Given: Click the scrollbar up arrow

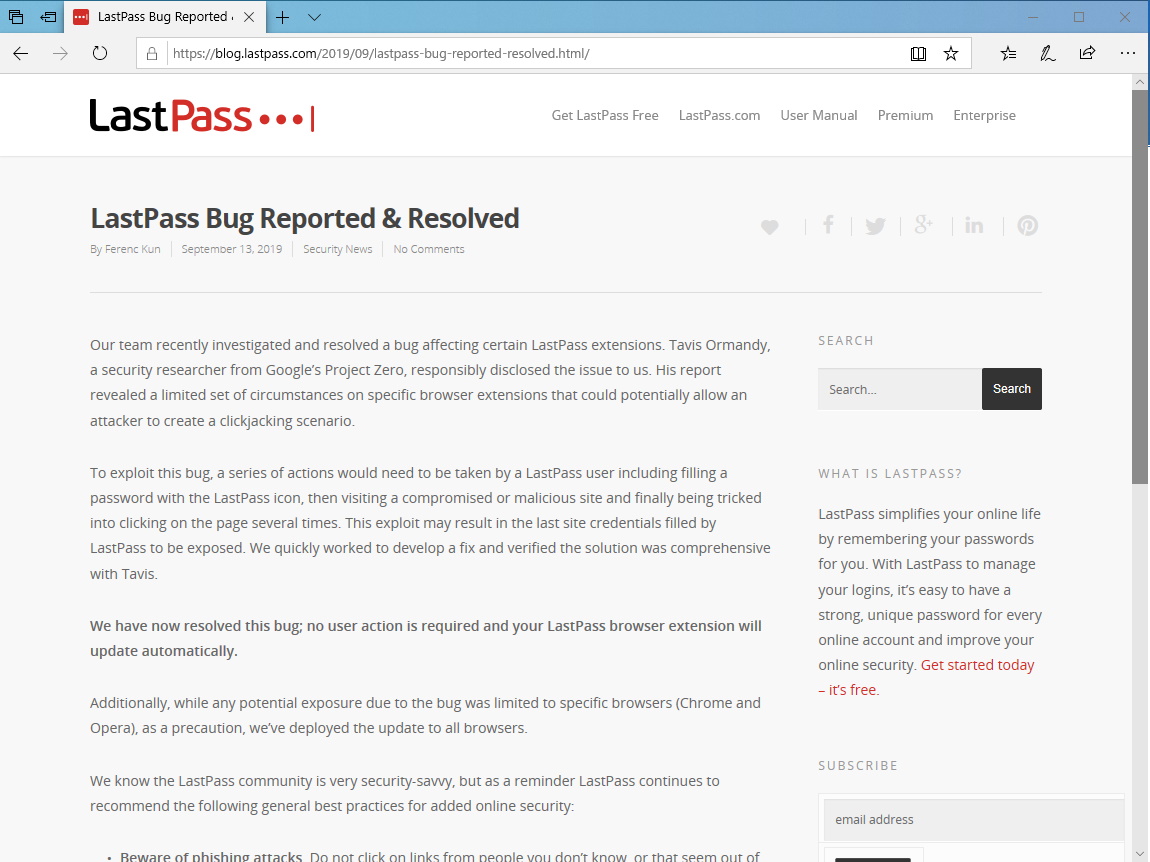Looking at the screenshot, I should (x=1140, y=81).
